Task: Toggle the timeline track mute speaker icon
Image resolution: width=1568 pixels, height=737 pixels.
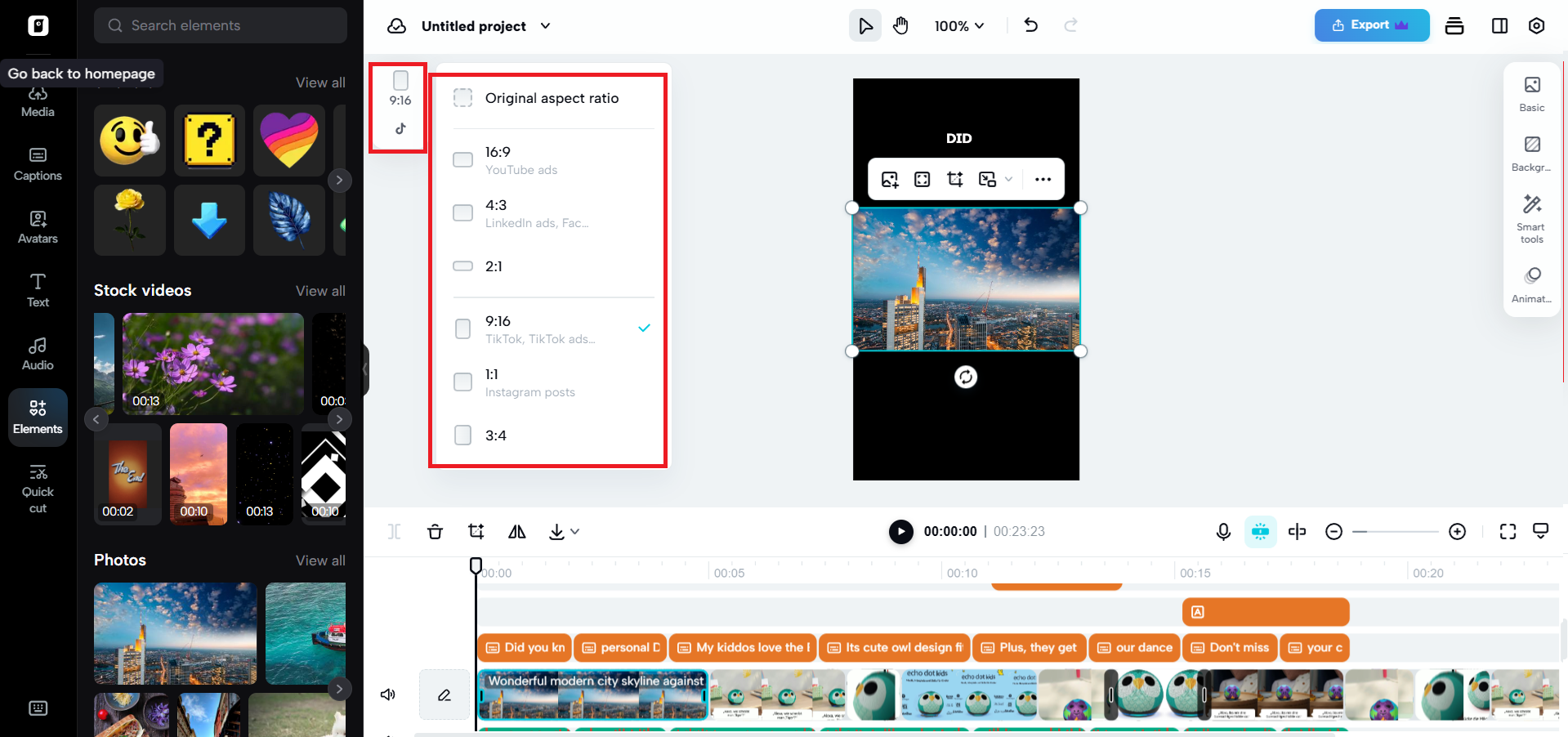Action: (388, 695)
